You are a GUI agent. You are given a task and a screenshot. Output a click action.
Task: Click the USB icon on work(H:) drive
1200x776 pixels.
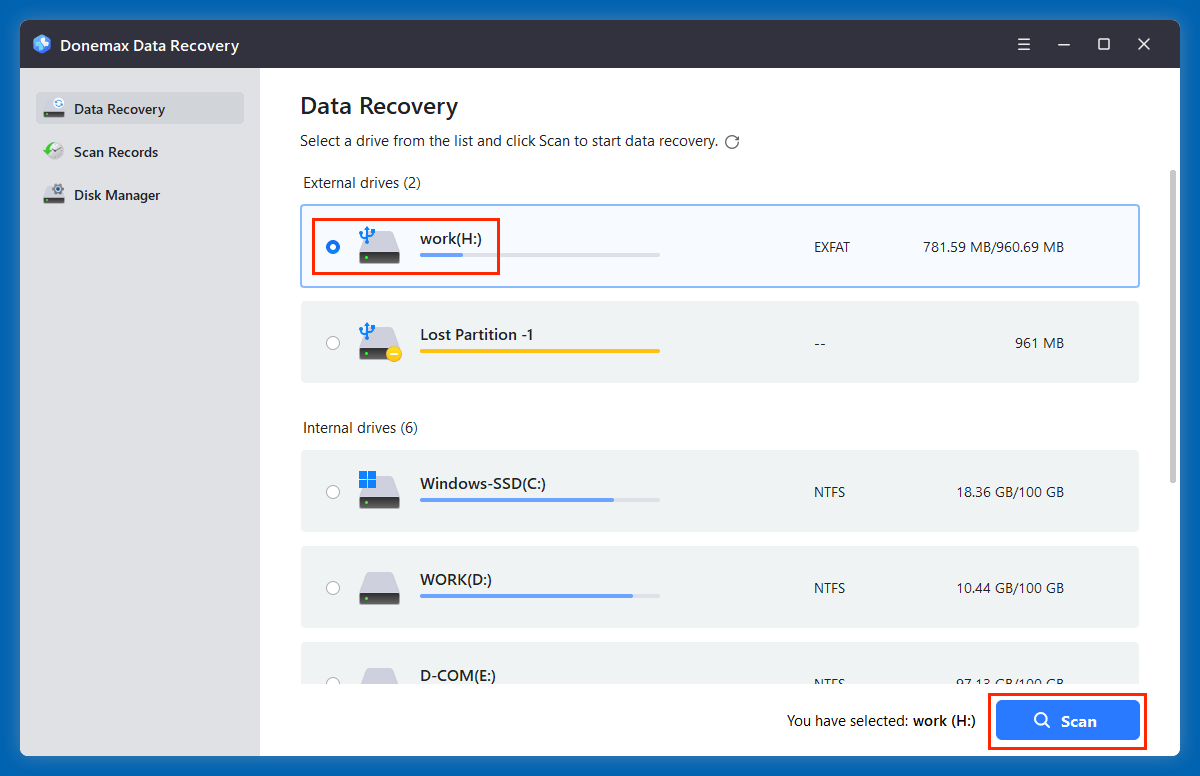pyautogui.click(x=379, y=245)
